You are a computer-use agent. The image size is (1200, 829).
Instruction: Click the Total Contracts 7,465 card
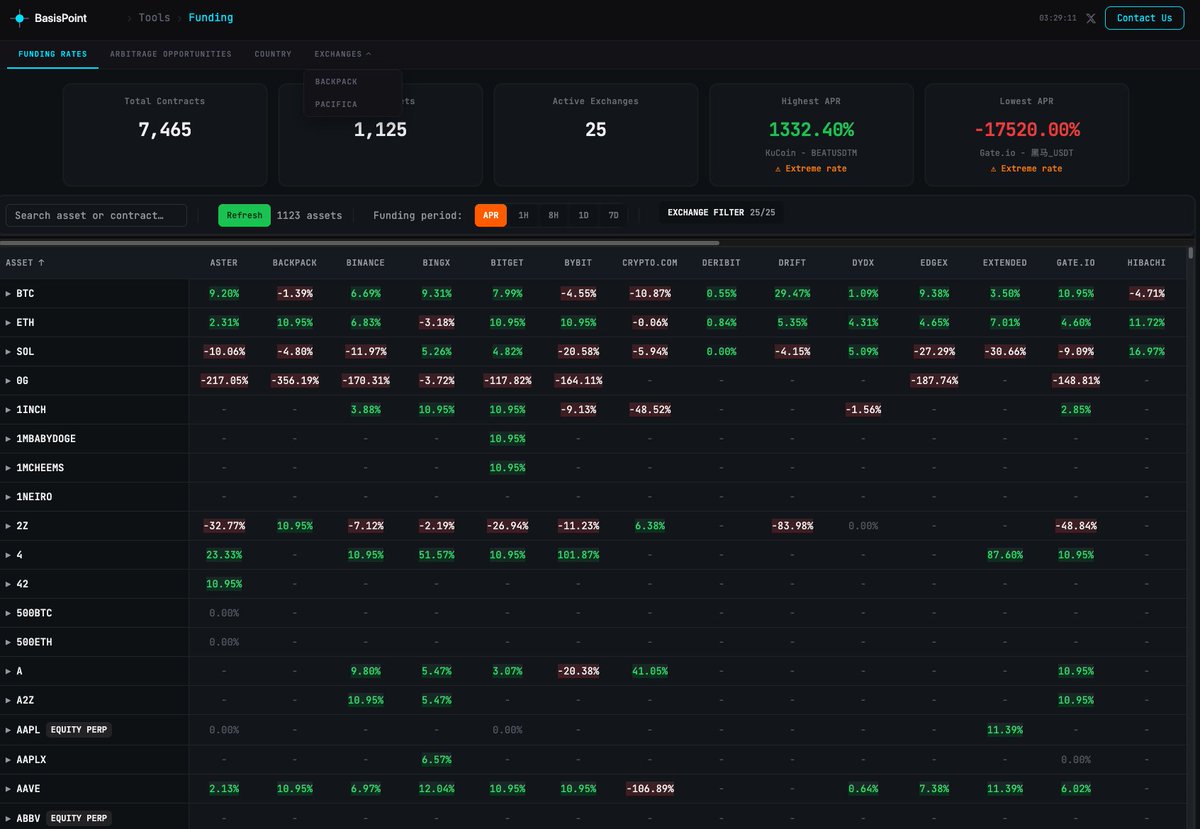(x=165, y=134)
